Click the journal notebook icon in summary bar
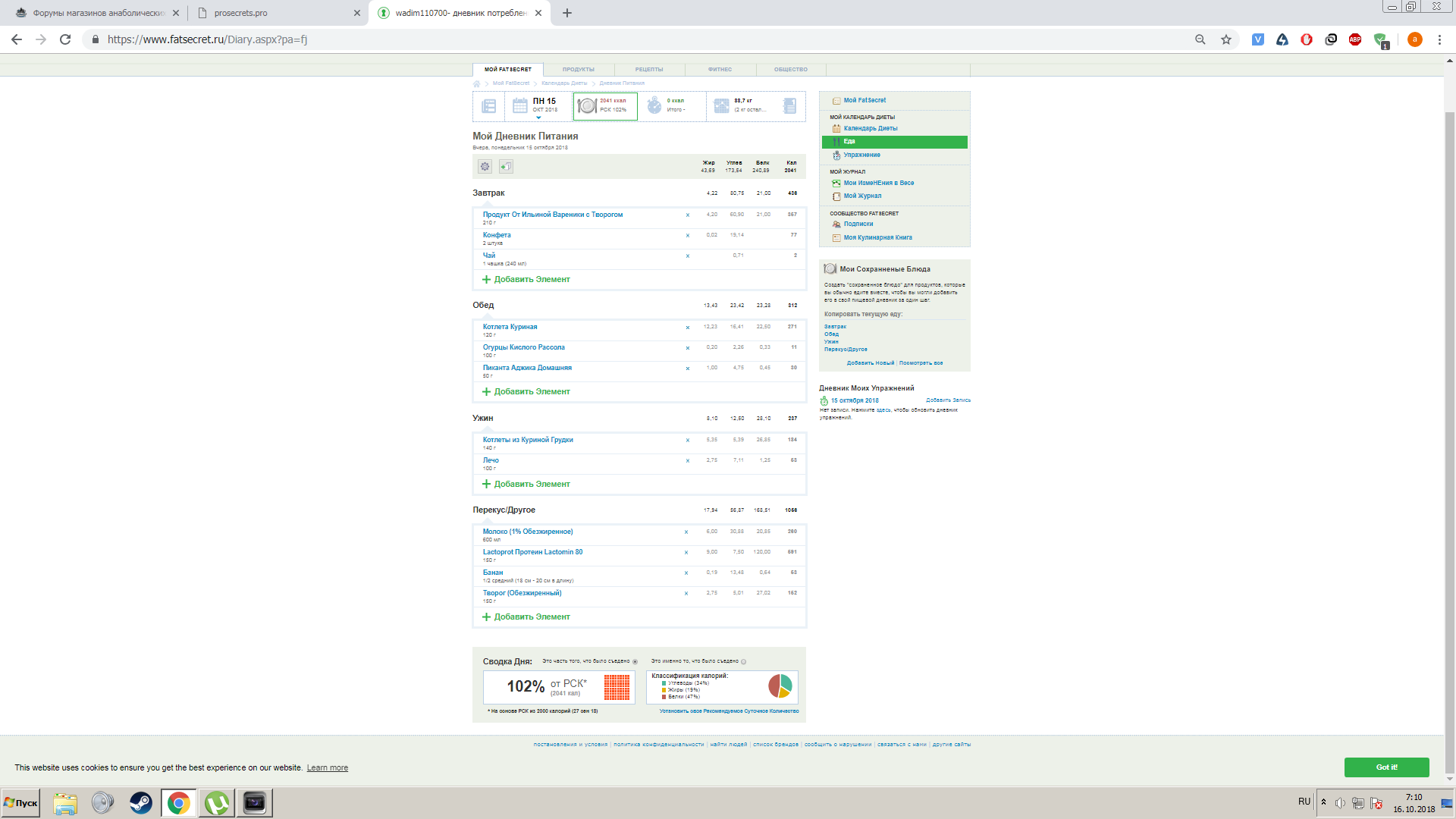The width and height of the screenshot is (1456, 819). [789, 106]
